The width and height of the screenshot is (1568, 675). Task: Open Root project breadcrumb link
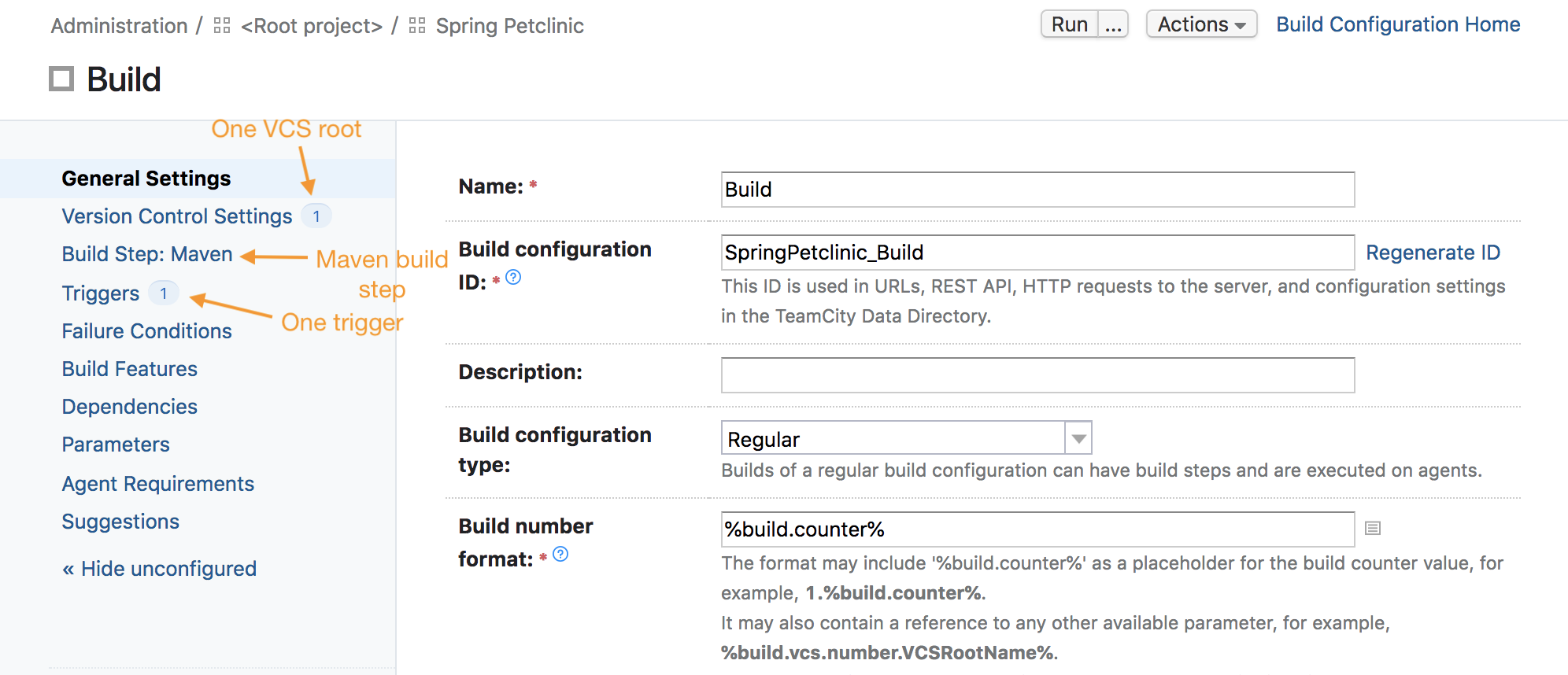312,26
